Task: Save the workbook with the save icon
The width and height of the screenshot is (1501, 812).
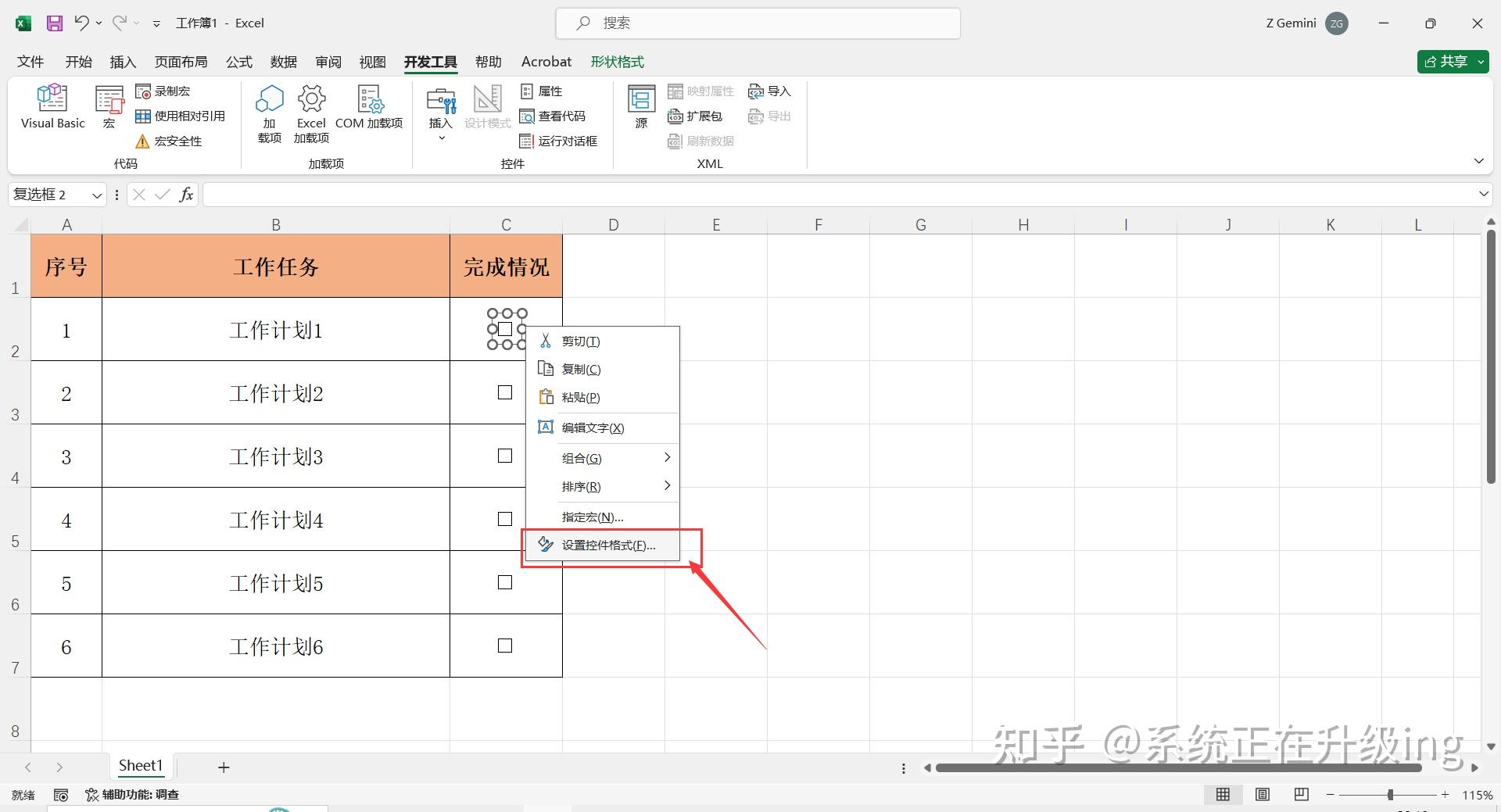Action: tap(55, 23)
